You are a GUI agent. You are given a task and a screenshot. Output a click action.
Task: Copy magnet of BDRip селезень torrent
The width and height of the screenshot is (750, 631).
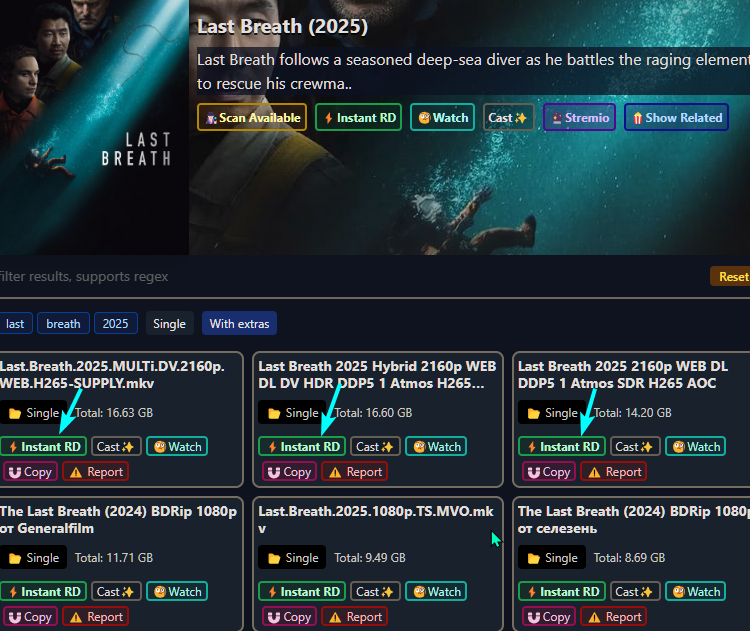coord(549,617)
